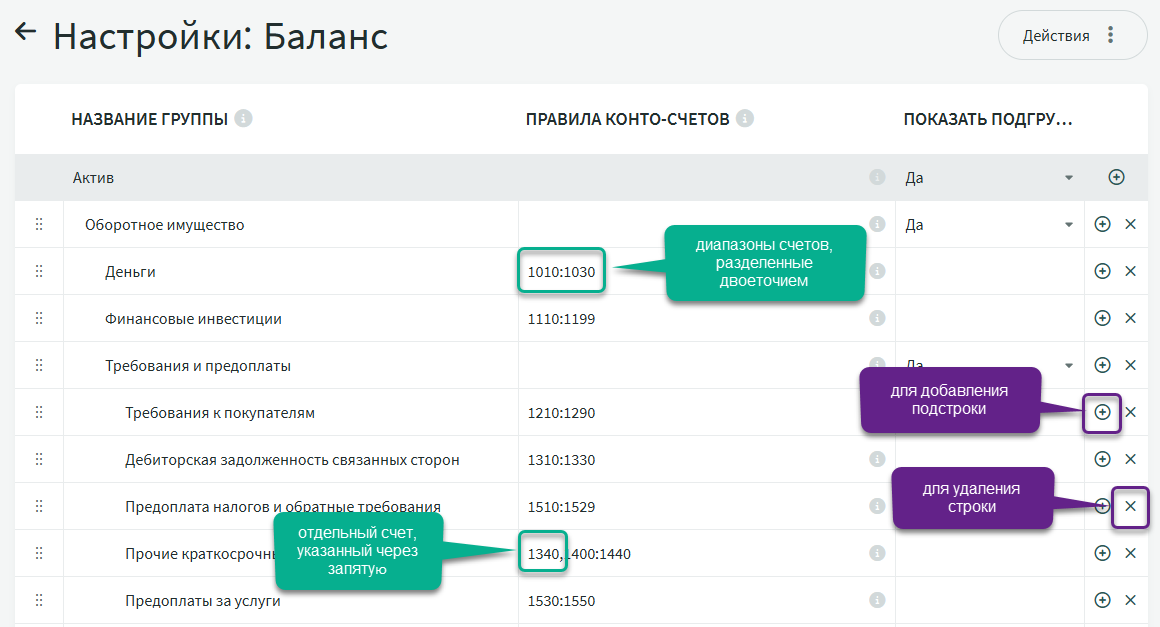Add subrow under Требования к покупателям

[x=1102, y=412]
